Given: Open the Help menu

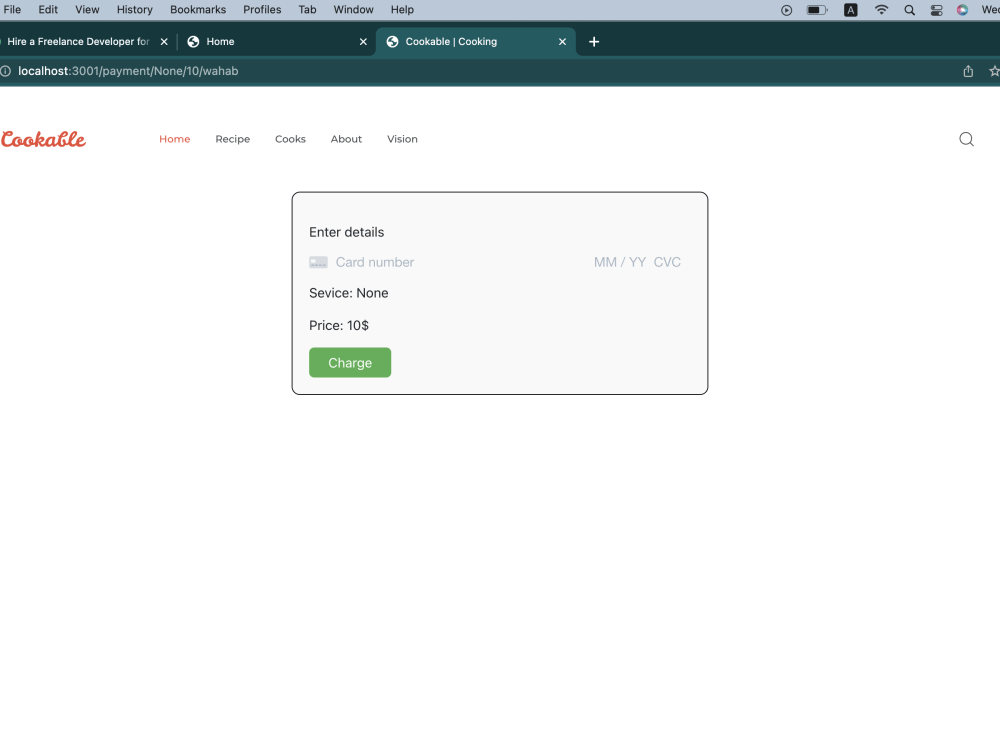Looking at the screenshot, I should [x=402, y=10].
